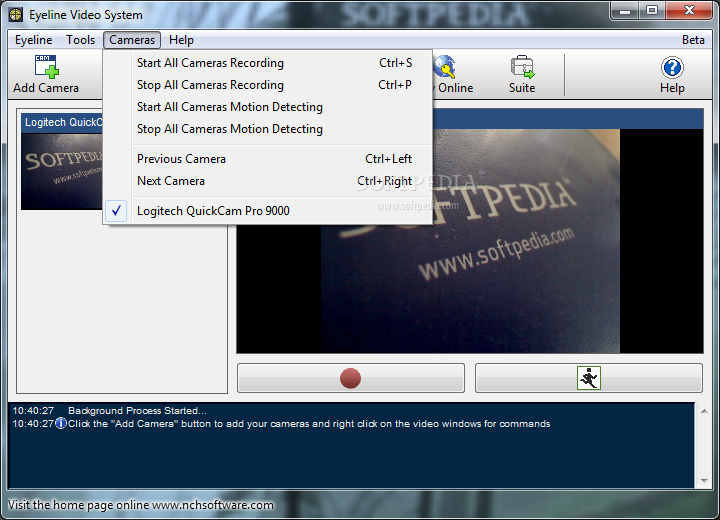Click the main camera video preview
Screen dimensions: 720x520
tap(470, 241)
